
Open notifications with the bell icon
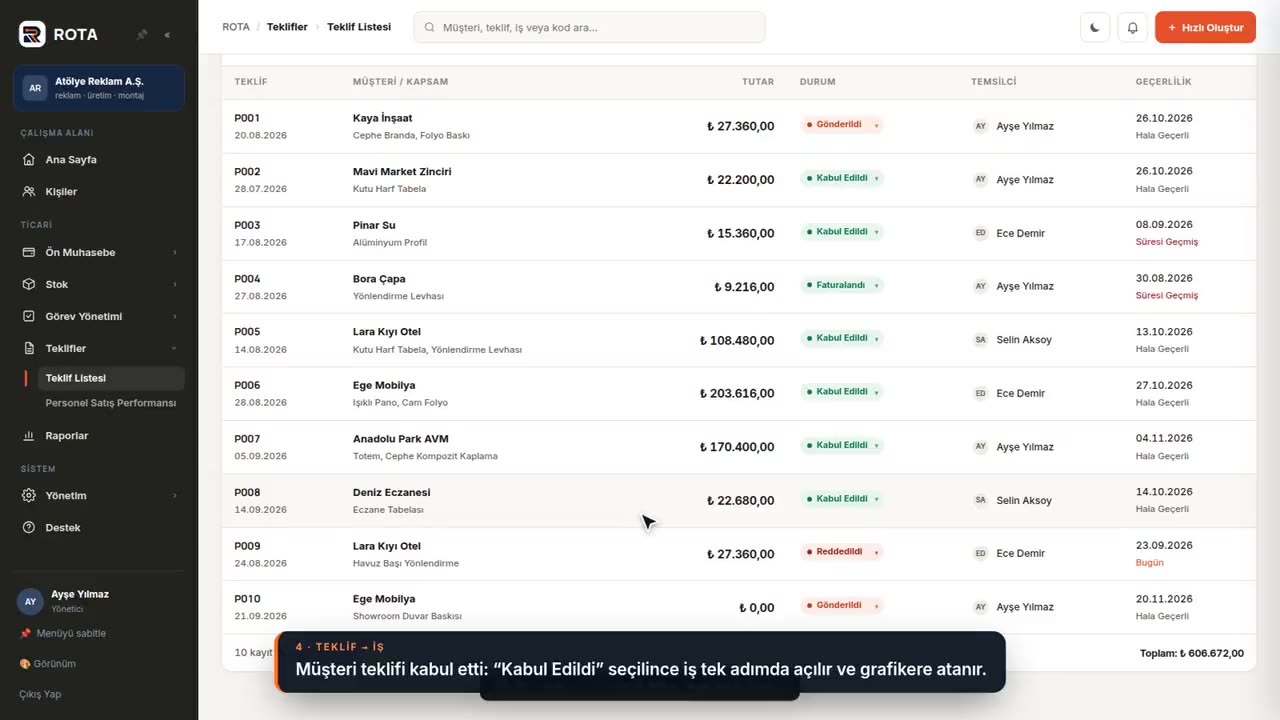(1133, 28)
